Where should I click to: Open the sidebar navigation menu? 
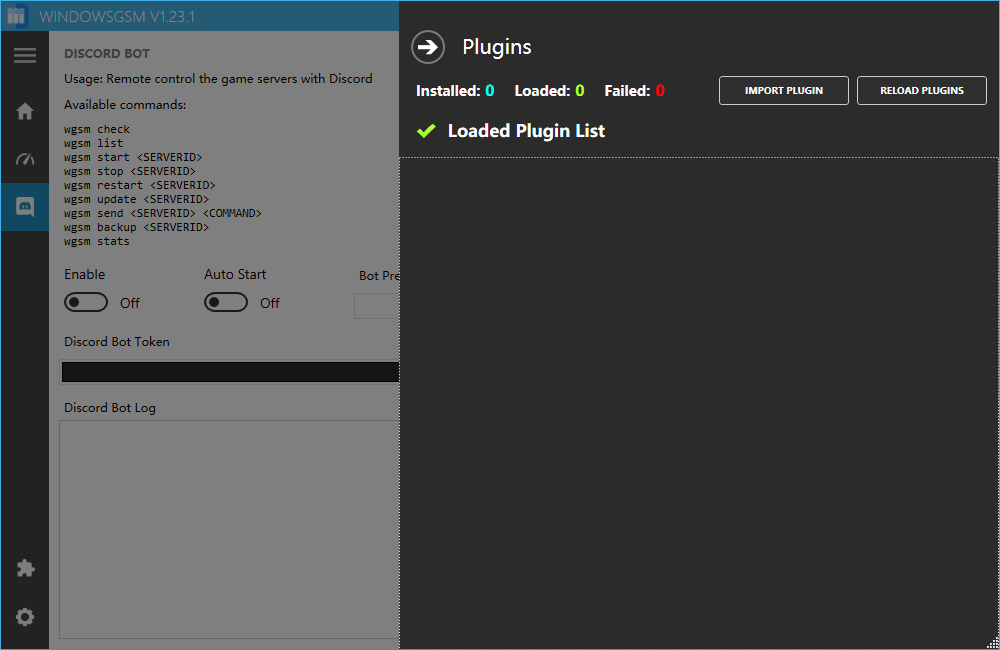pyautogui.click(x=25, y=55)
